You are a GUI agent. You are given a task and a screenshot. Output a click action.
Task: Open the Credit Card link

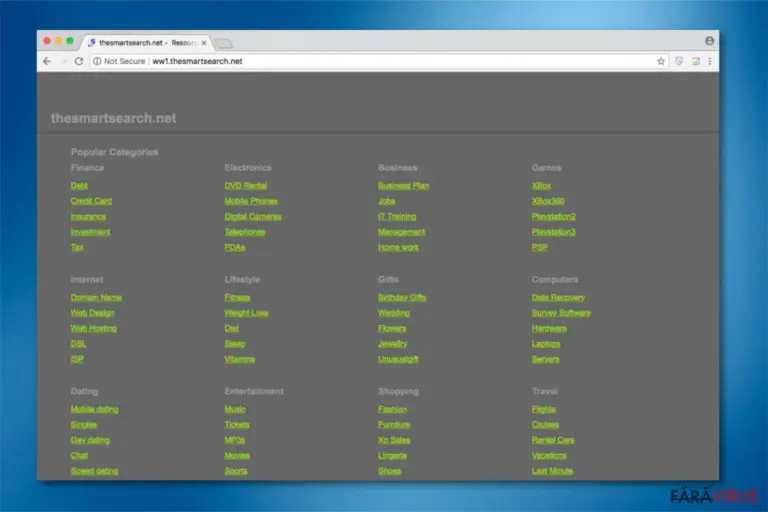click(x=91, y=201)
